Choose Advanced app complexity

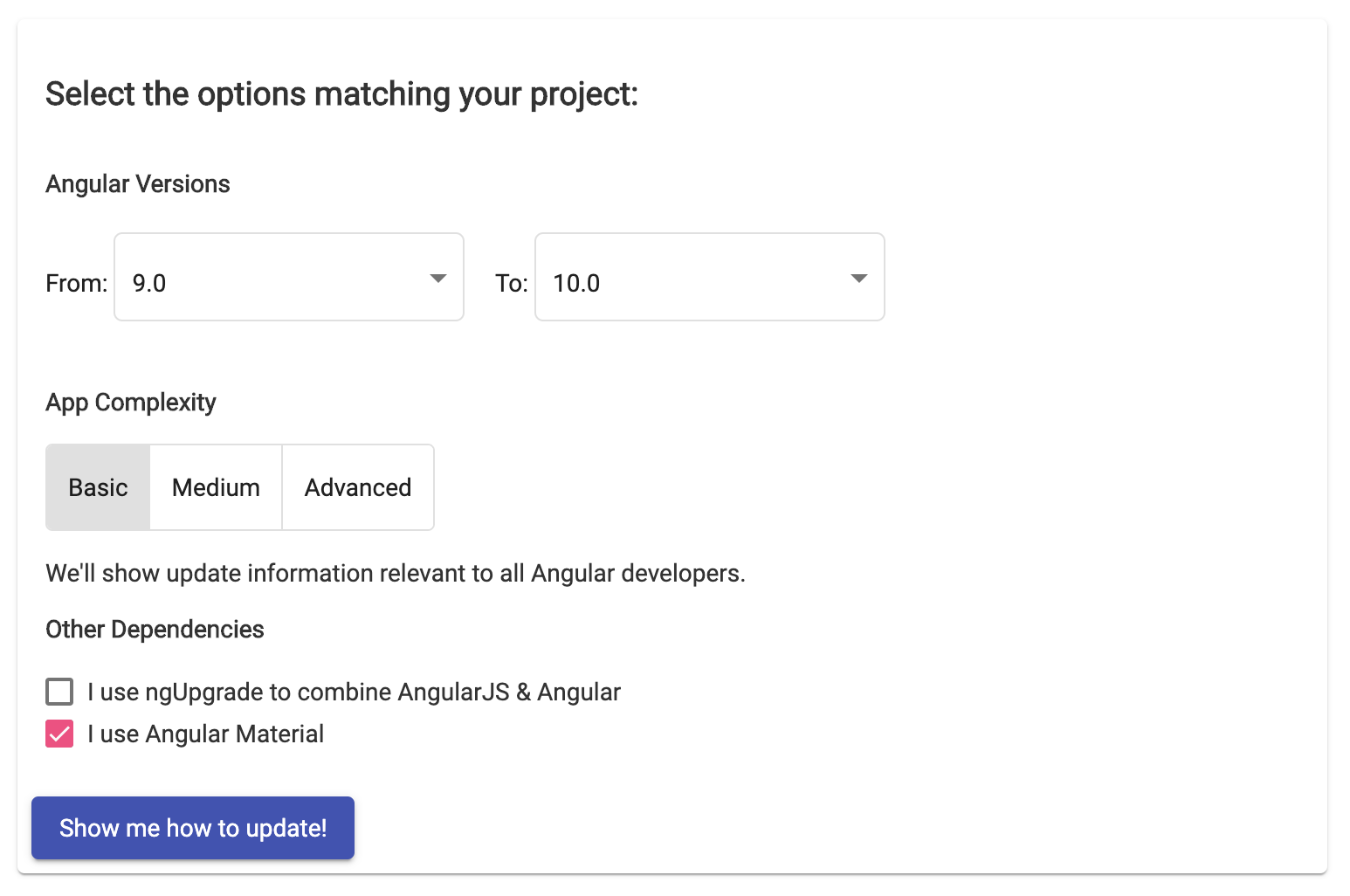(x=357, y=487)
